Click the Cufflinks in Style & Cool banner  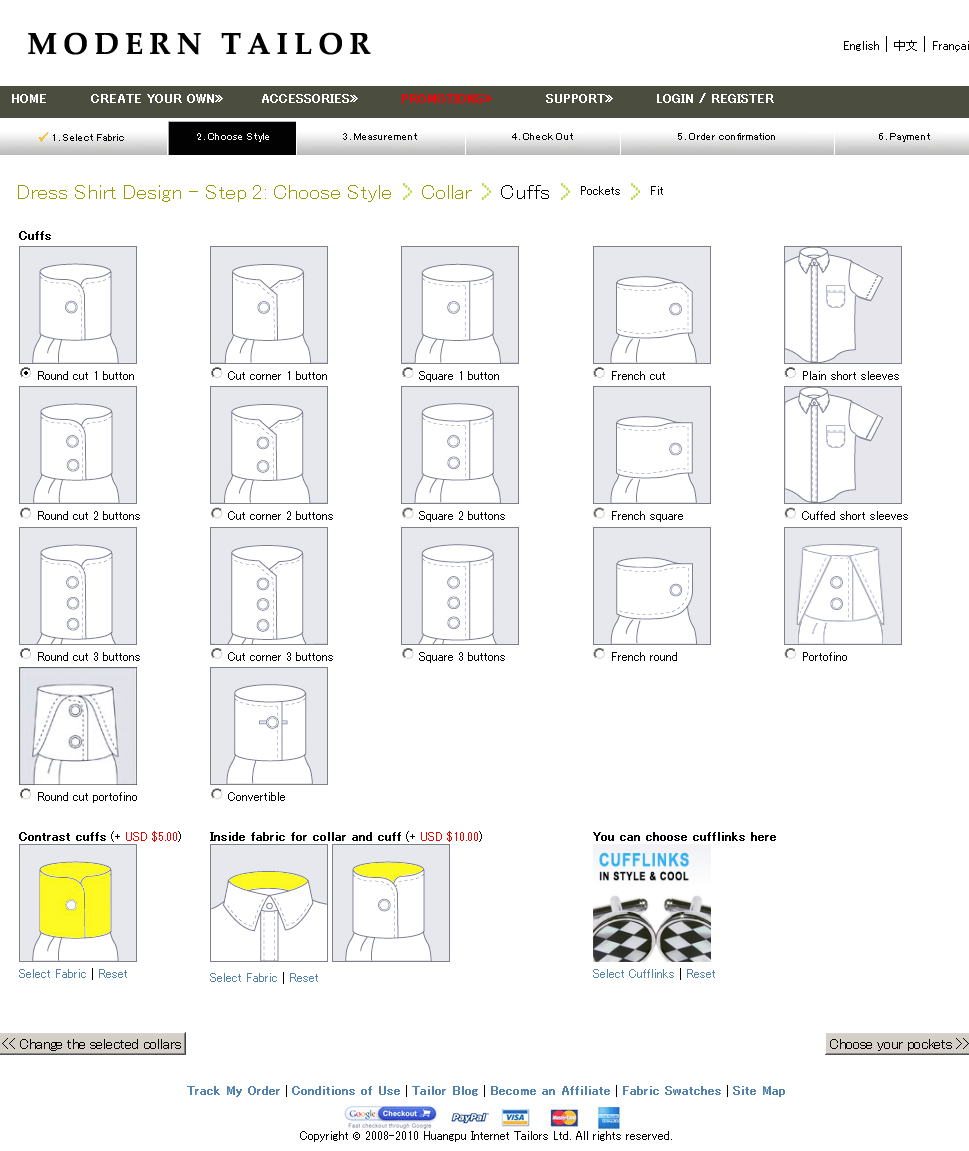(651, 903)
